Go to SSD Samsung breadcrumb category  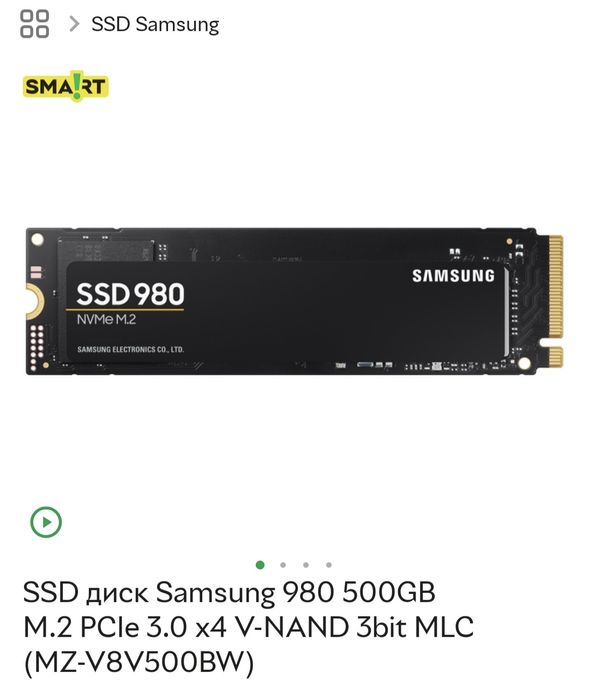pyautogui.click(x=155, y=25)
